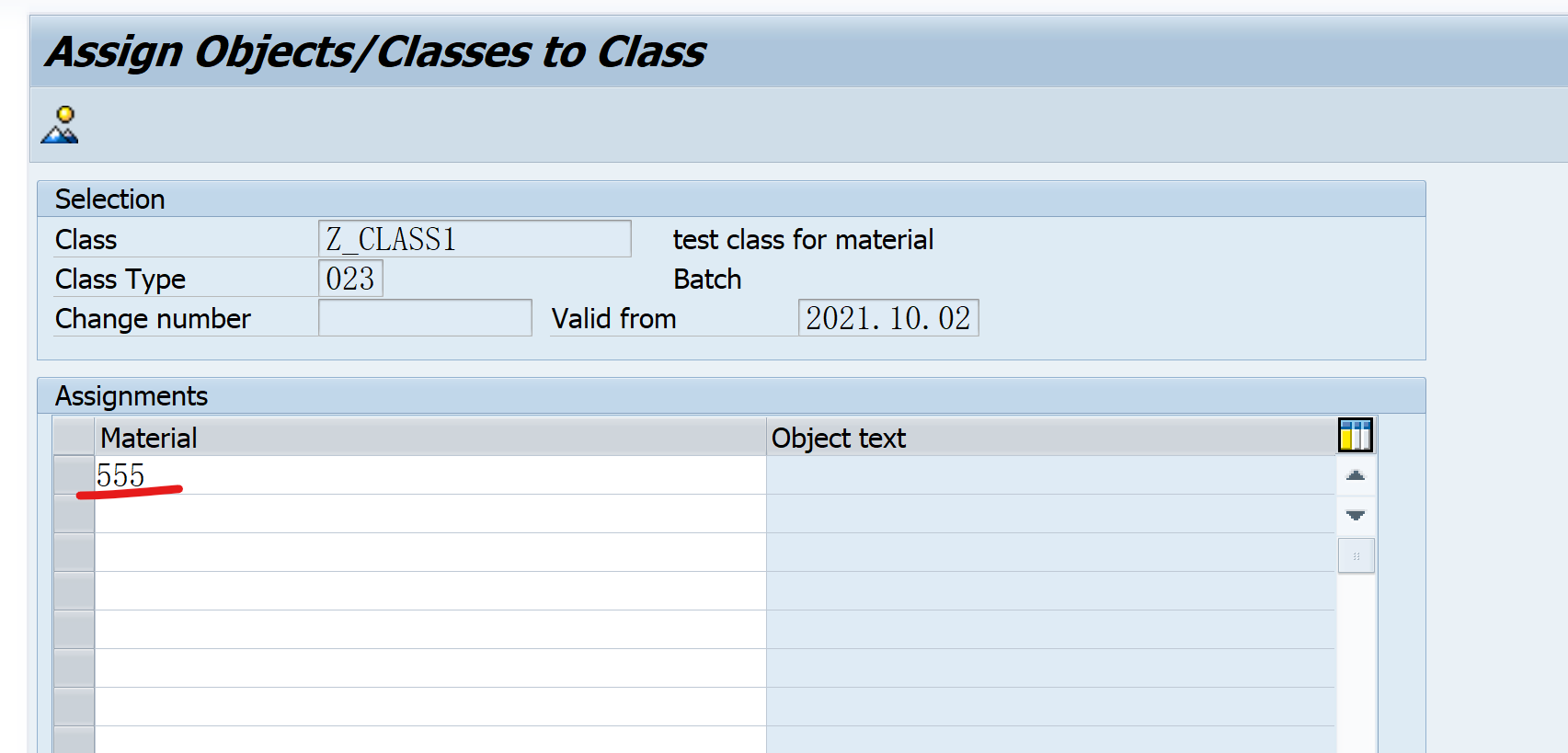Select the second row's selector button
The image size is (1568, 753).
coord(74,514)
